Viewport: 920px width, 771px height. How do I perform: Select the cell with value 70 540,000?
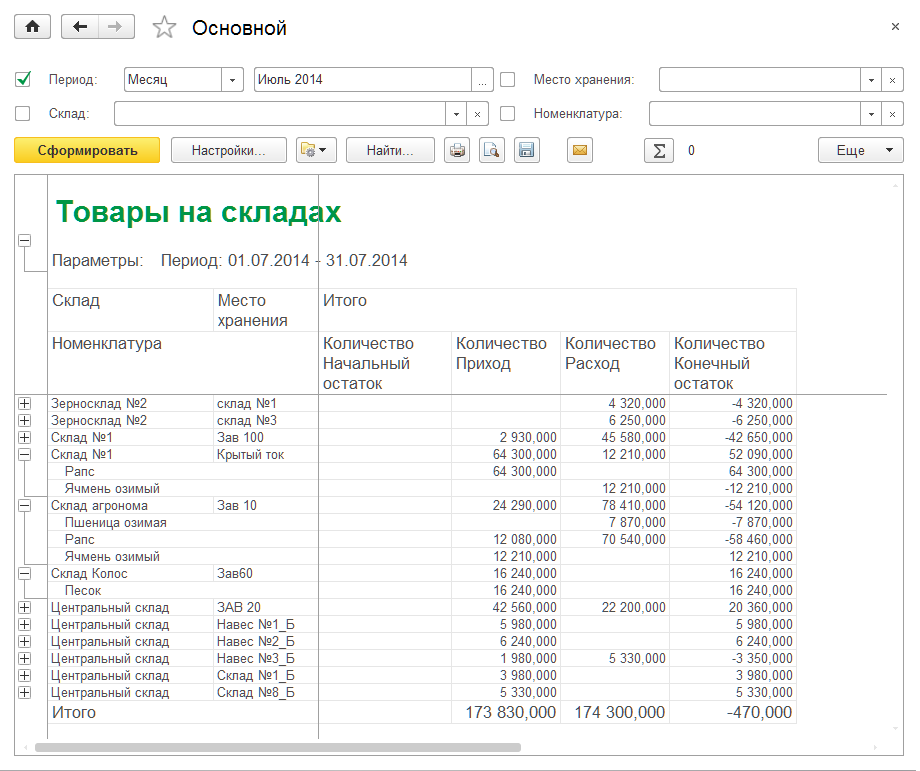pos(615,540)
